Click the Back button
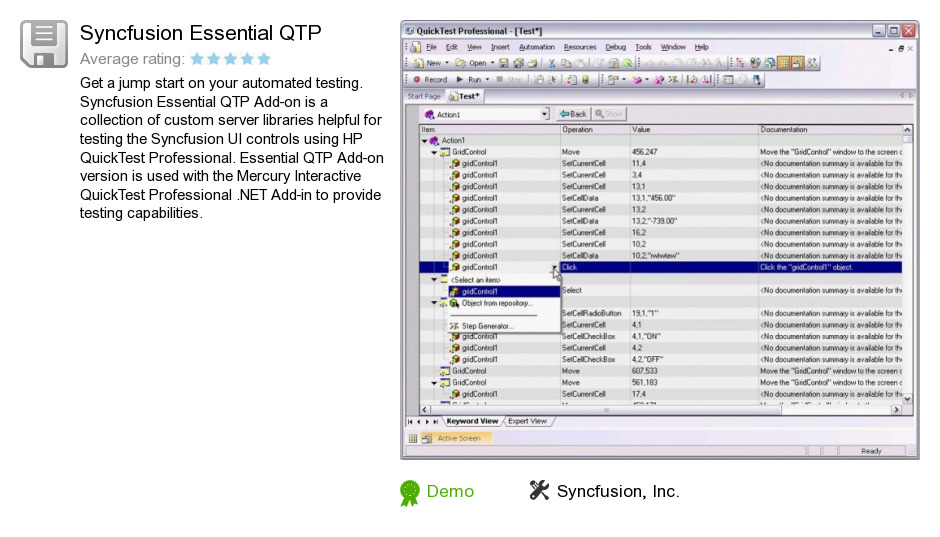This screenshot has width=940, height=537. click(573, 114)
